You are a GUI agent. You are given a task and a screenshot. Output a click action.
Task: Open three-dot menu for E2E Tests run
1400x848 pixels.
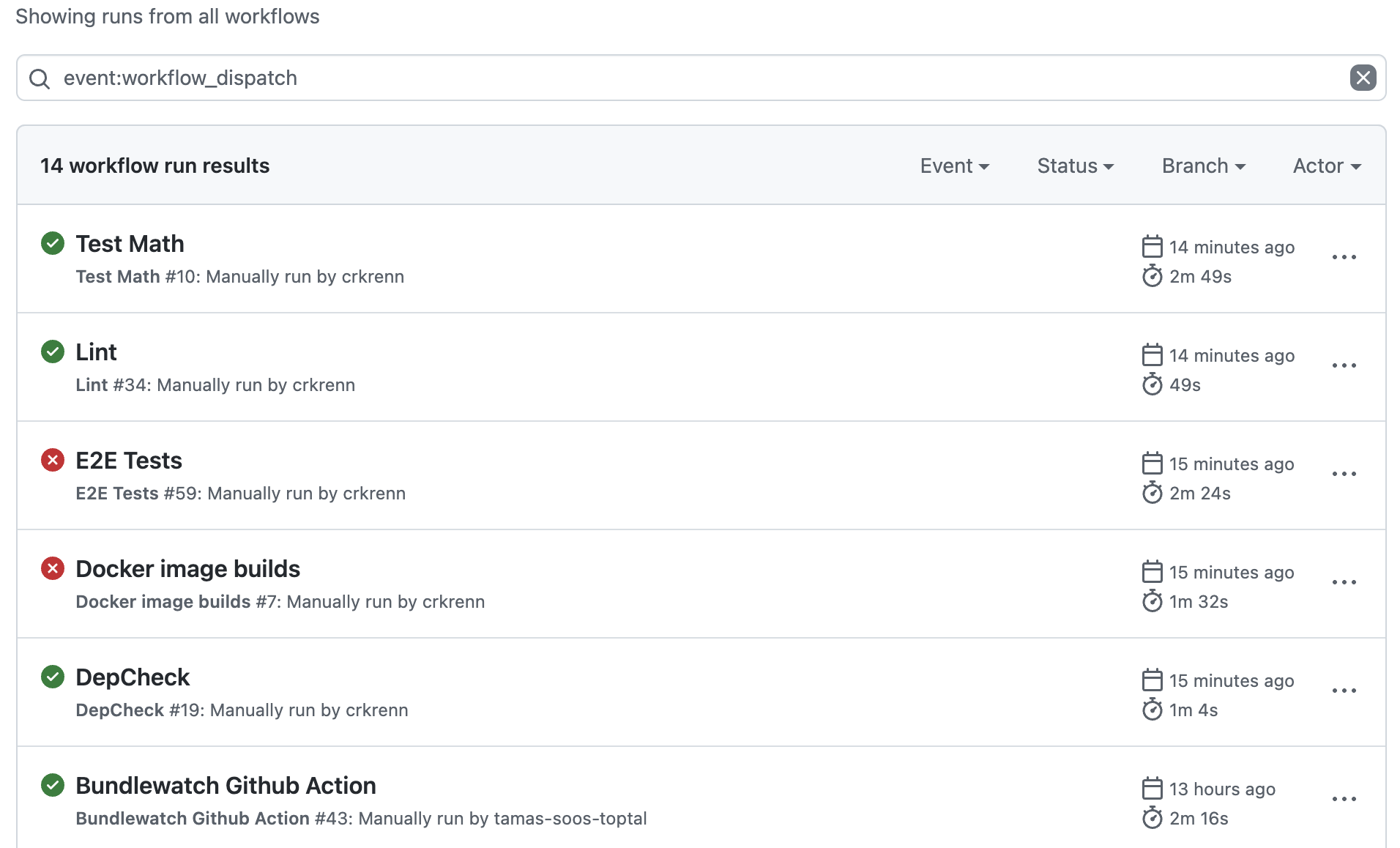pos(1344,474)
